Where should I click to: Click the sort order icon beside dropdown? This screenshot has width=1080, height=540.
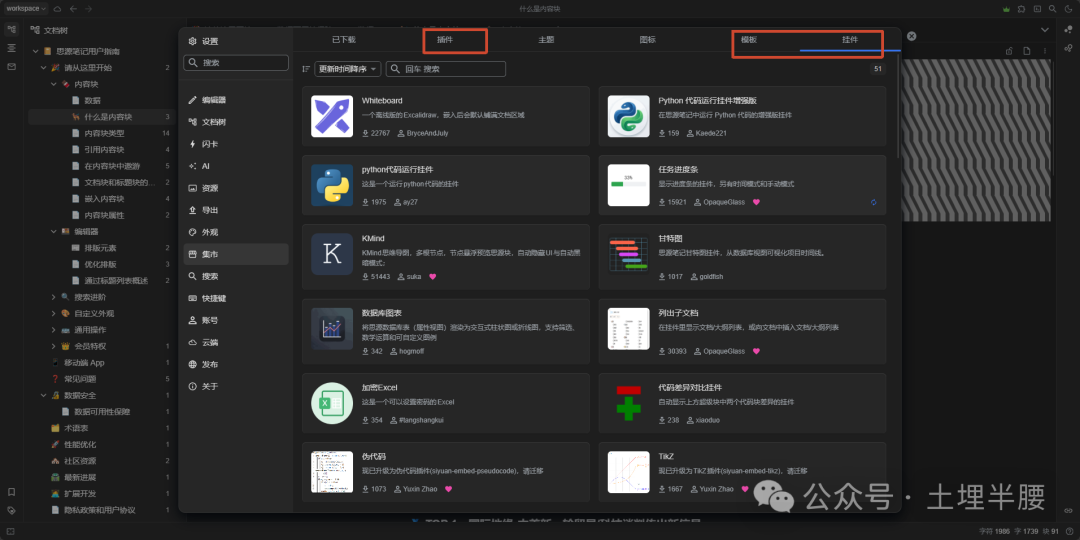307,69
